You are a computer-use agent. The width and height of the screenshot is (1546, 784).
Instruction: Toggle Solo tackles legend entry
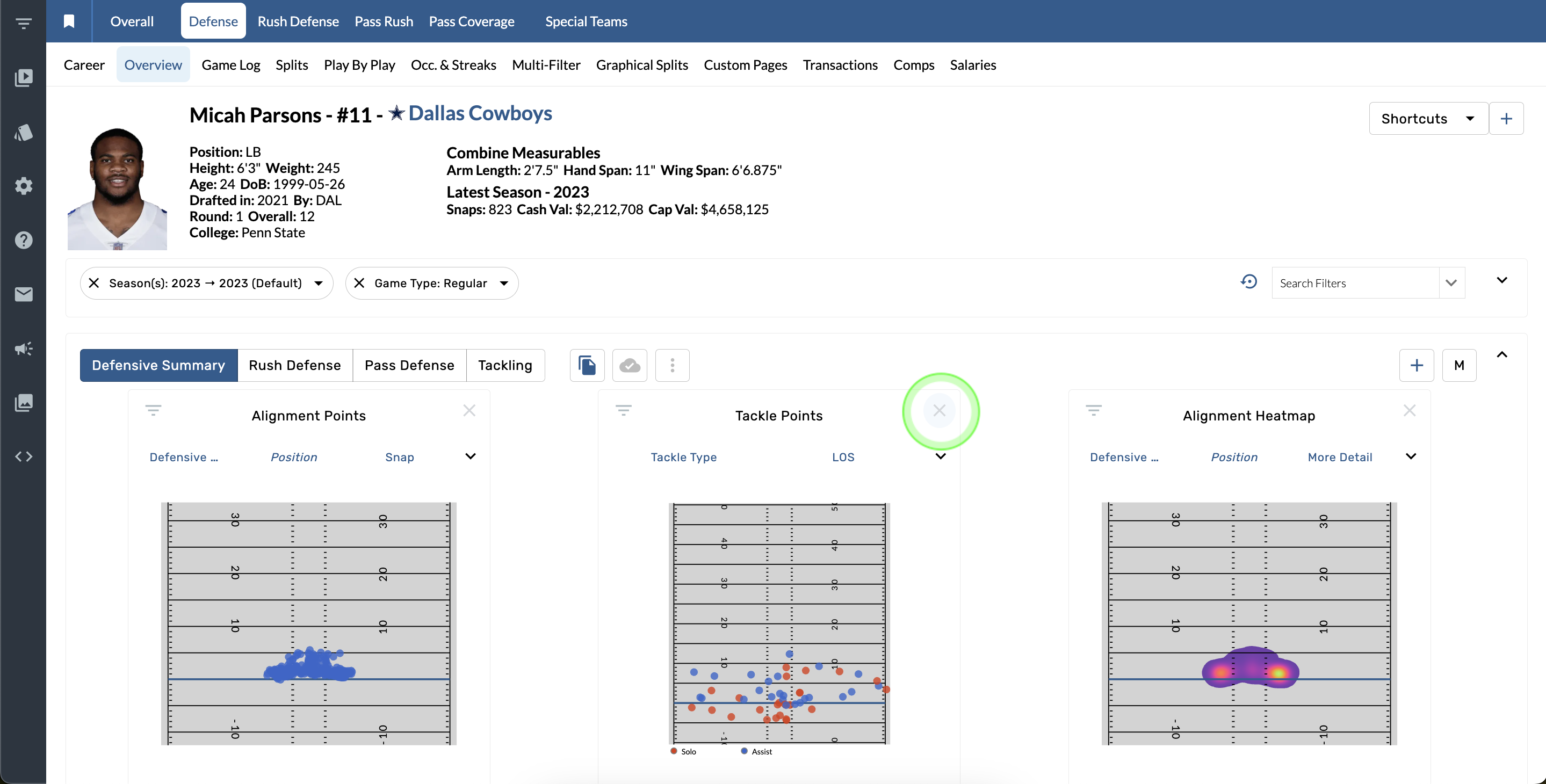tap(684, 751)
